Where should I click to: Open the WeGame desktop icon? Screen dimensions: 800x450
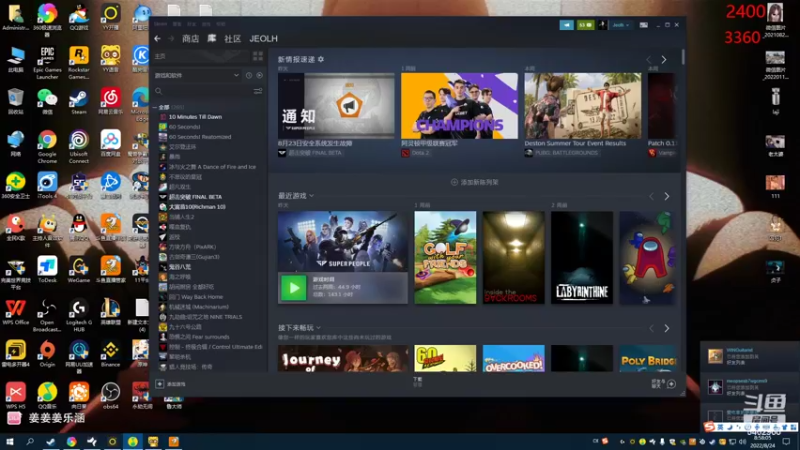pos(79,270)
